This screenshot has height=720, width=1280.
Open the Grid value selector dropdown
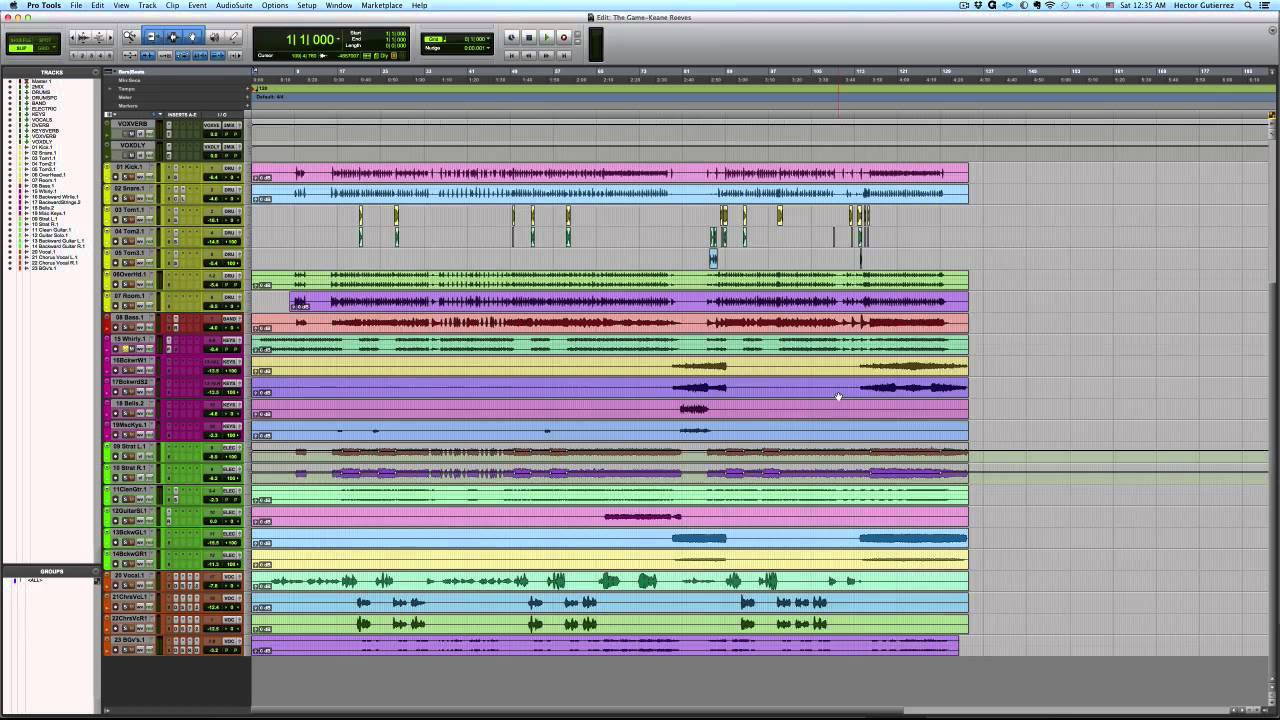click(x=488, y=39)
